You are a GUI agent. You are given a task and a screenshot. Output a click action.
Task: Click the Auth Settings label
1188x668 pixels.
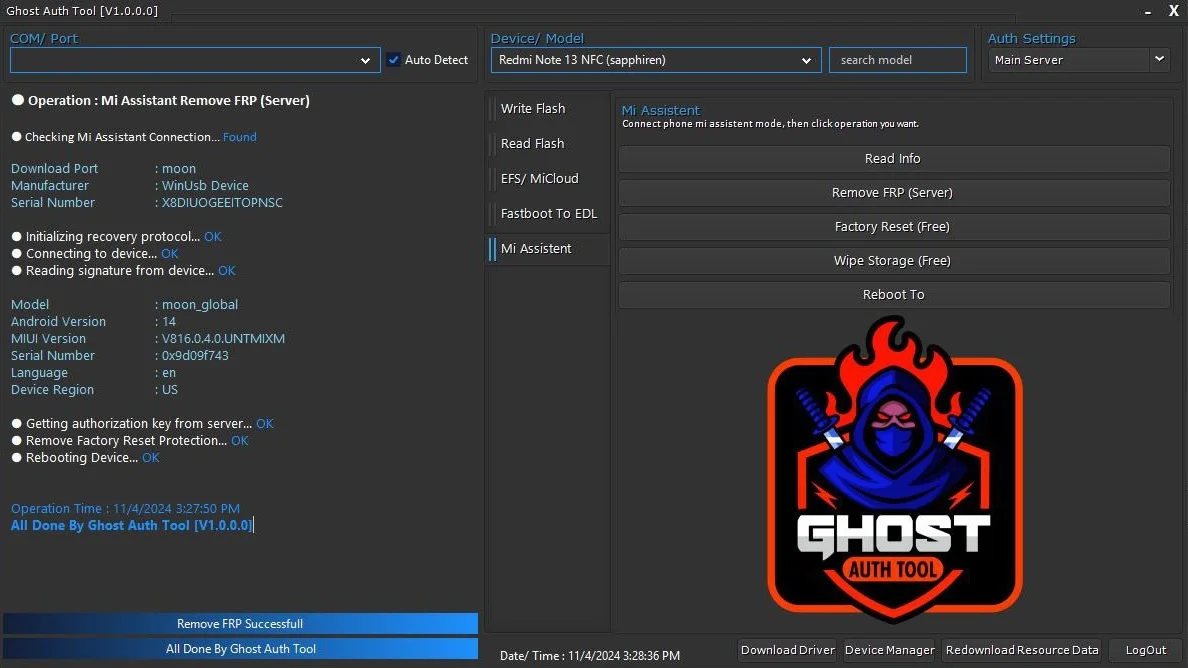pyautogui.click(x=1031, y=38)
